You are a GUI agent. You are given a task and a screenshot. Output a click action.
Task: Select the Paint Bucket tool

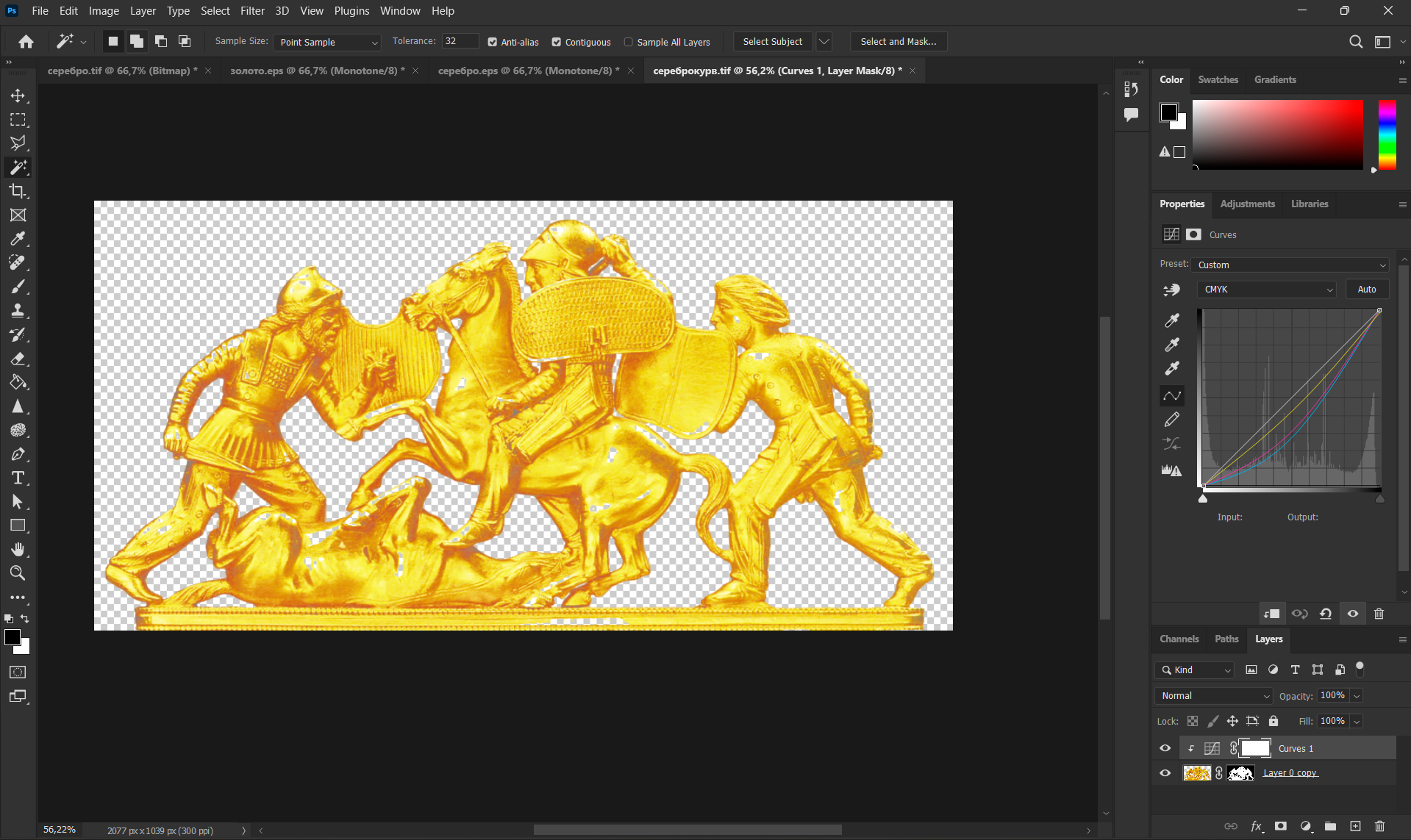18,382
